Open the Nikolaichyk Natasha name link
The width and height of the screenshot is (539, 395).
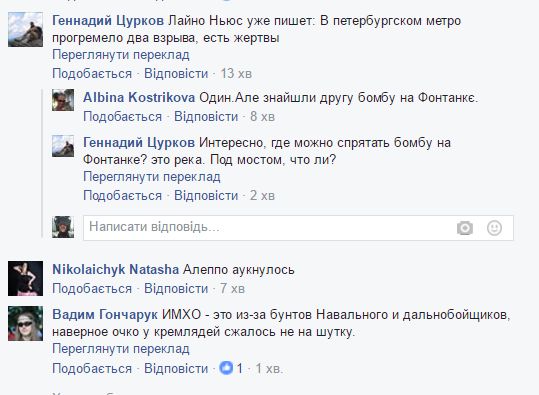[116, 270]
